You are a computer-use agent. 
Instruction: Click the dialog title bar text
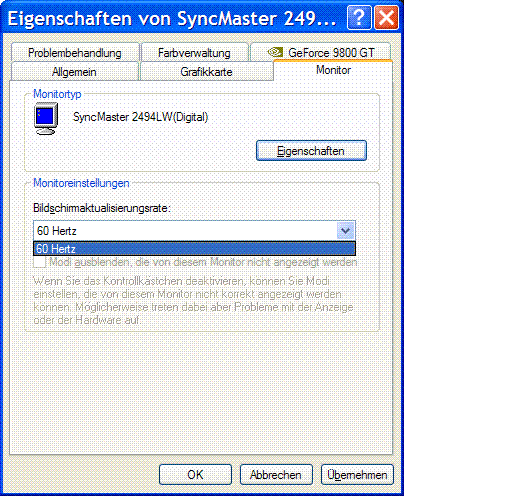172,18
